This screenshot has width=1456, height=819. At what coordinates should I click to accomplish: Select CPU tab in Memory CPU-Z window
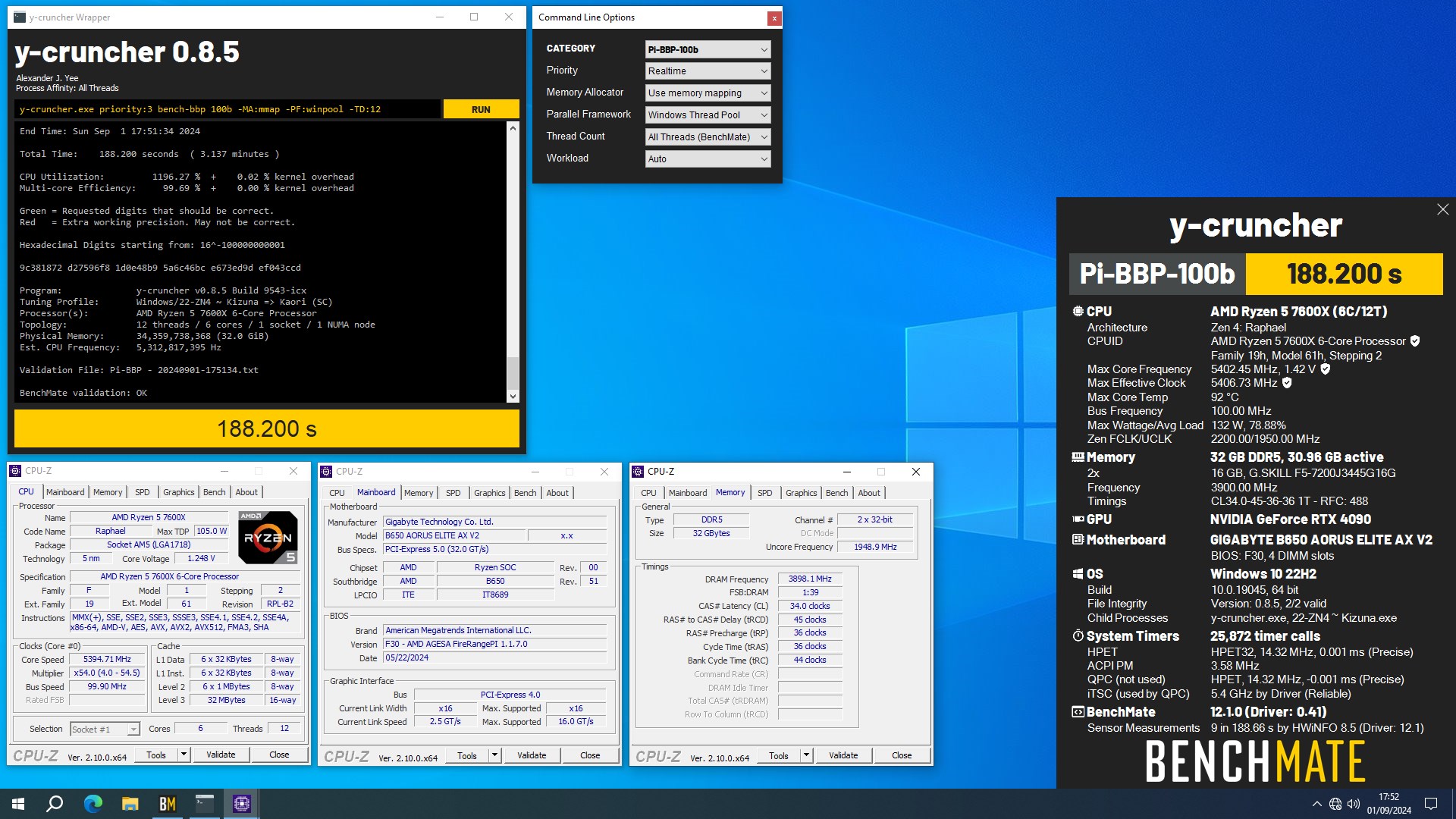pyautogui.click(x=648, y=493)
